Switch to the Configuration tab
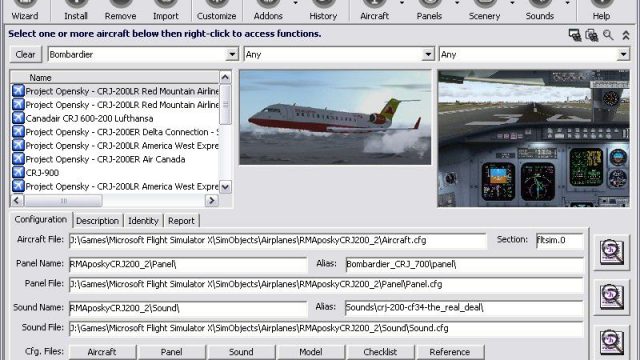 pos(41,220)
